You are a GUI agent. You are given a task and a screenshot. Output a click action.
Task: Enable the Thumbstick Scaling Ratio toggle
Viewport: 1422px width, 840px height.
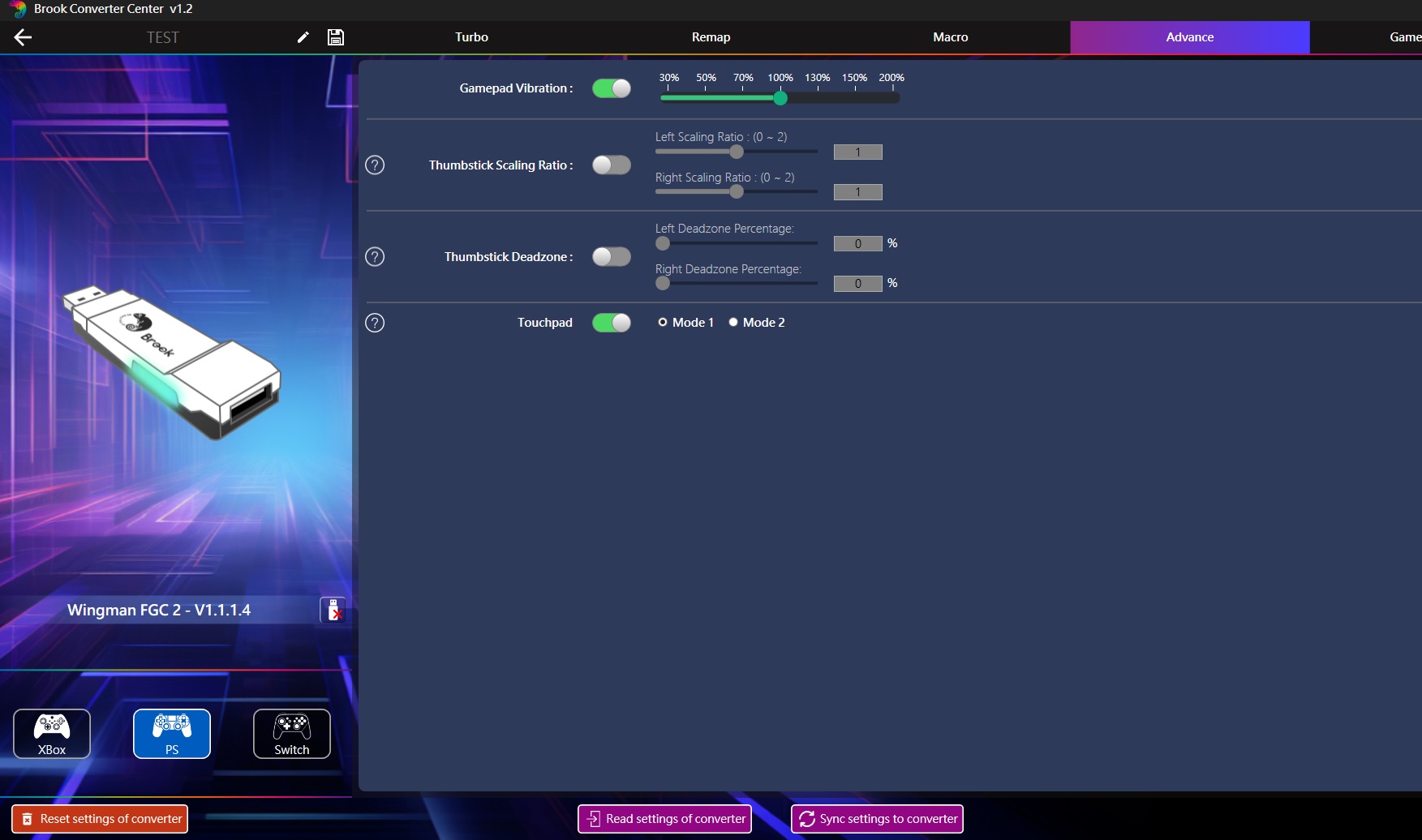(612, 165)
